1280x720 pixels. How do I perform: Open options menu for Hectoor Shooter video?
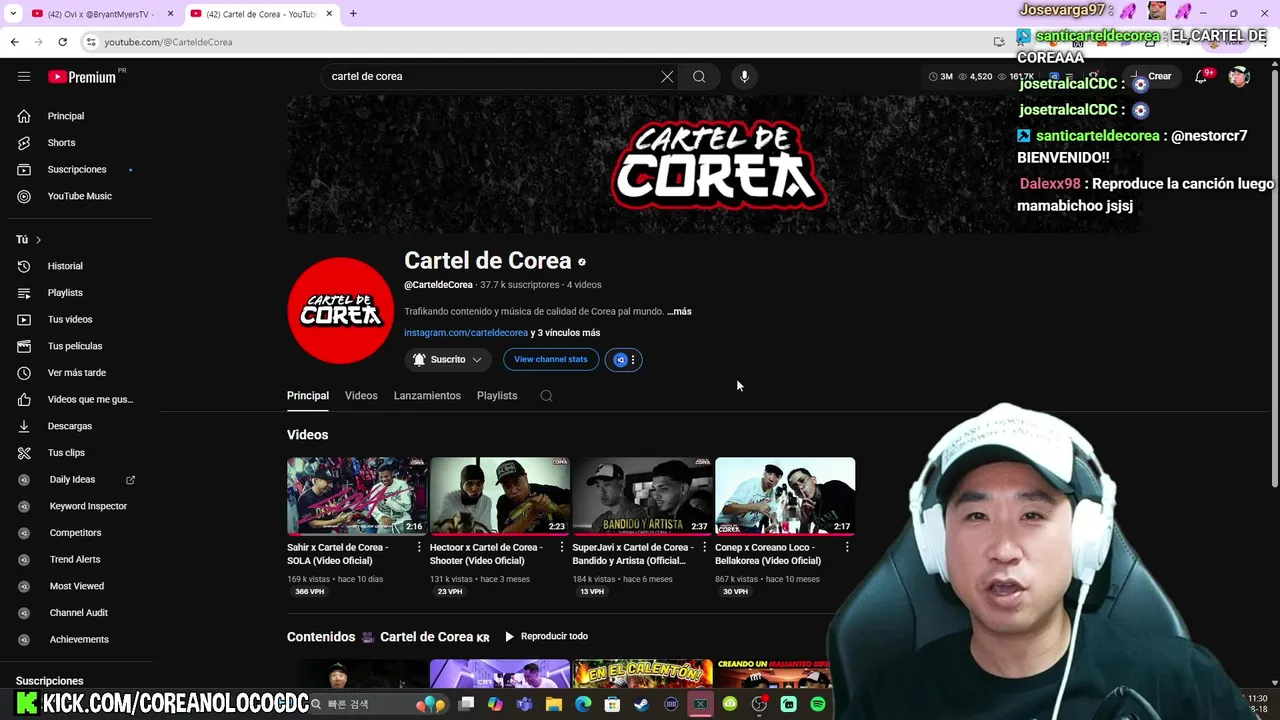pos(562,548)
